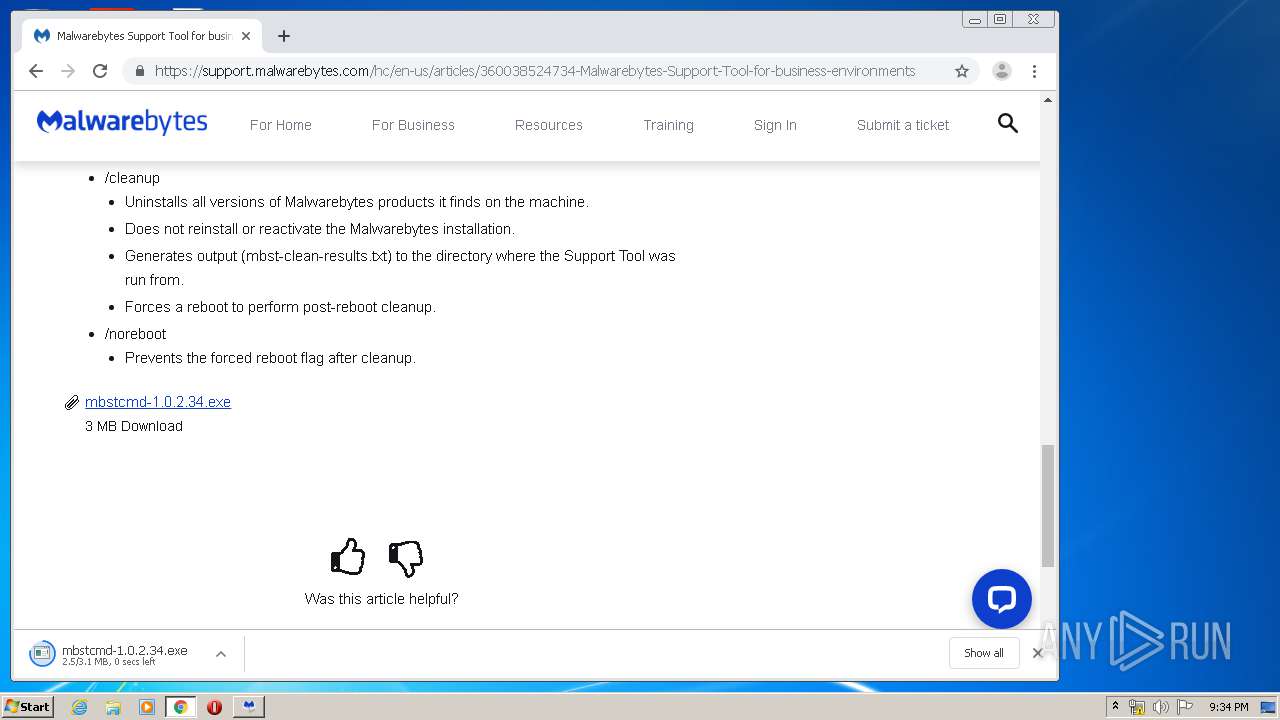Open the For Business menu
Viewport: 1280px width, 720px height.
pyautogui.click(x=413, y=125)
